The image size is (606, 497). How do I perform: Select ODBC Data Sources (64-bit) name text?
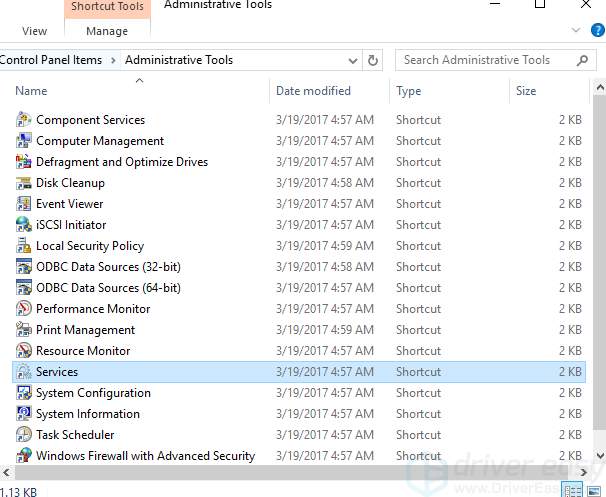[109, 288]
